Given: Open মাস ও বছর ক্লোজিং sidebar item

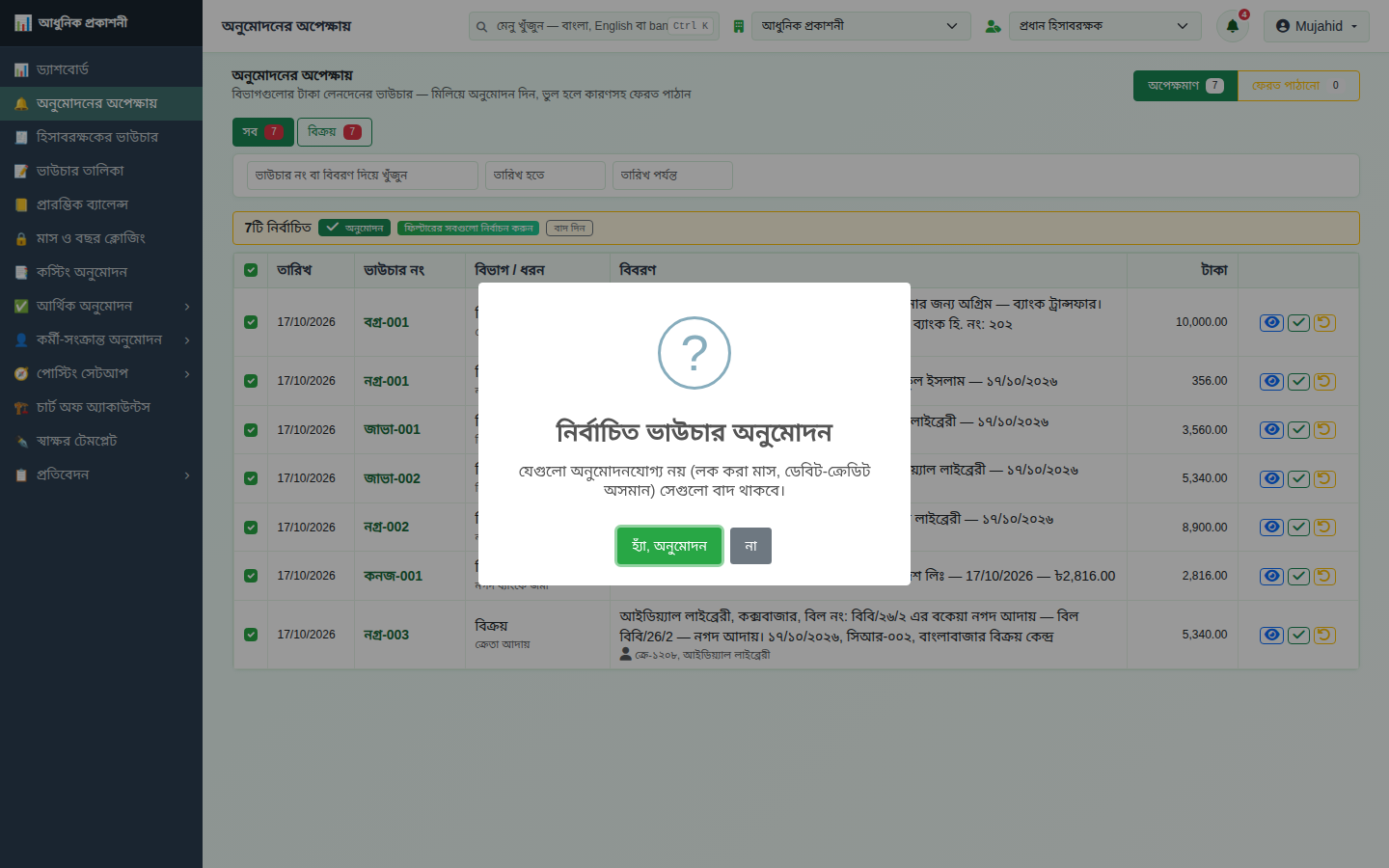Looking at the screenshot, I should click(x=101, y=238).
